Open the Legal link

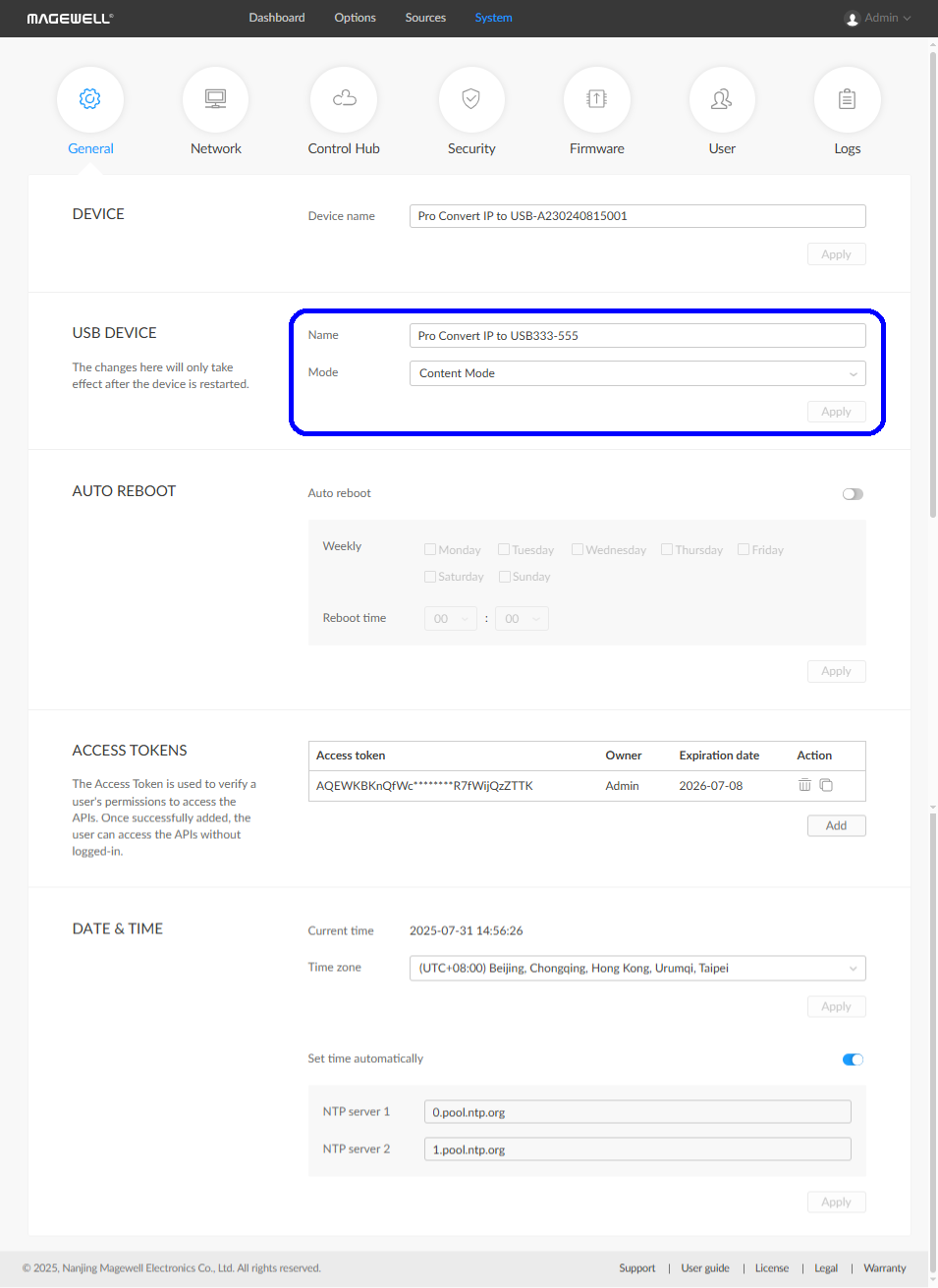click(x=826, y=1268)
